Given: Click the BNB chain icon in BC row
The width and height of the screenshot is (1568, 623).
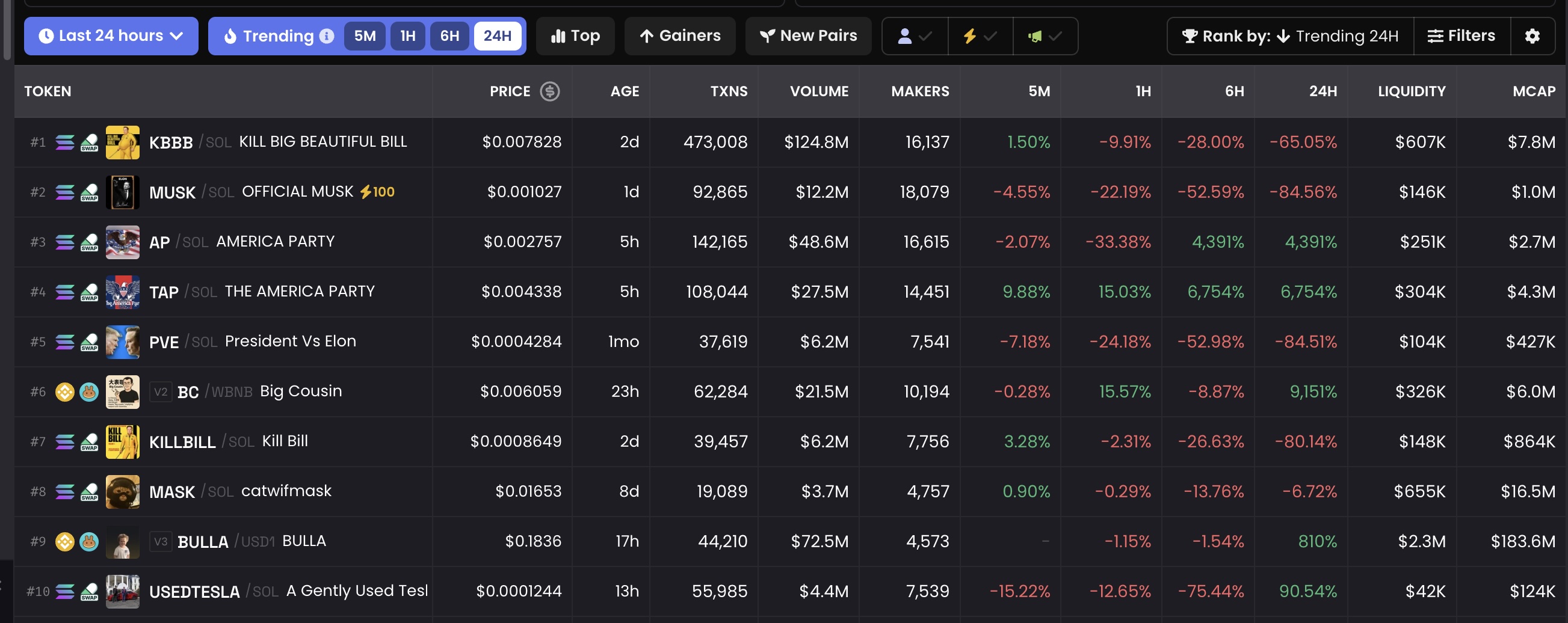Looking at the screenshot, I should tap(64, 392).
